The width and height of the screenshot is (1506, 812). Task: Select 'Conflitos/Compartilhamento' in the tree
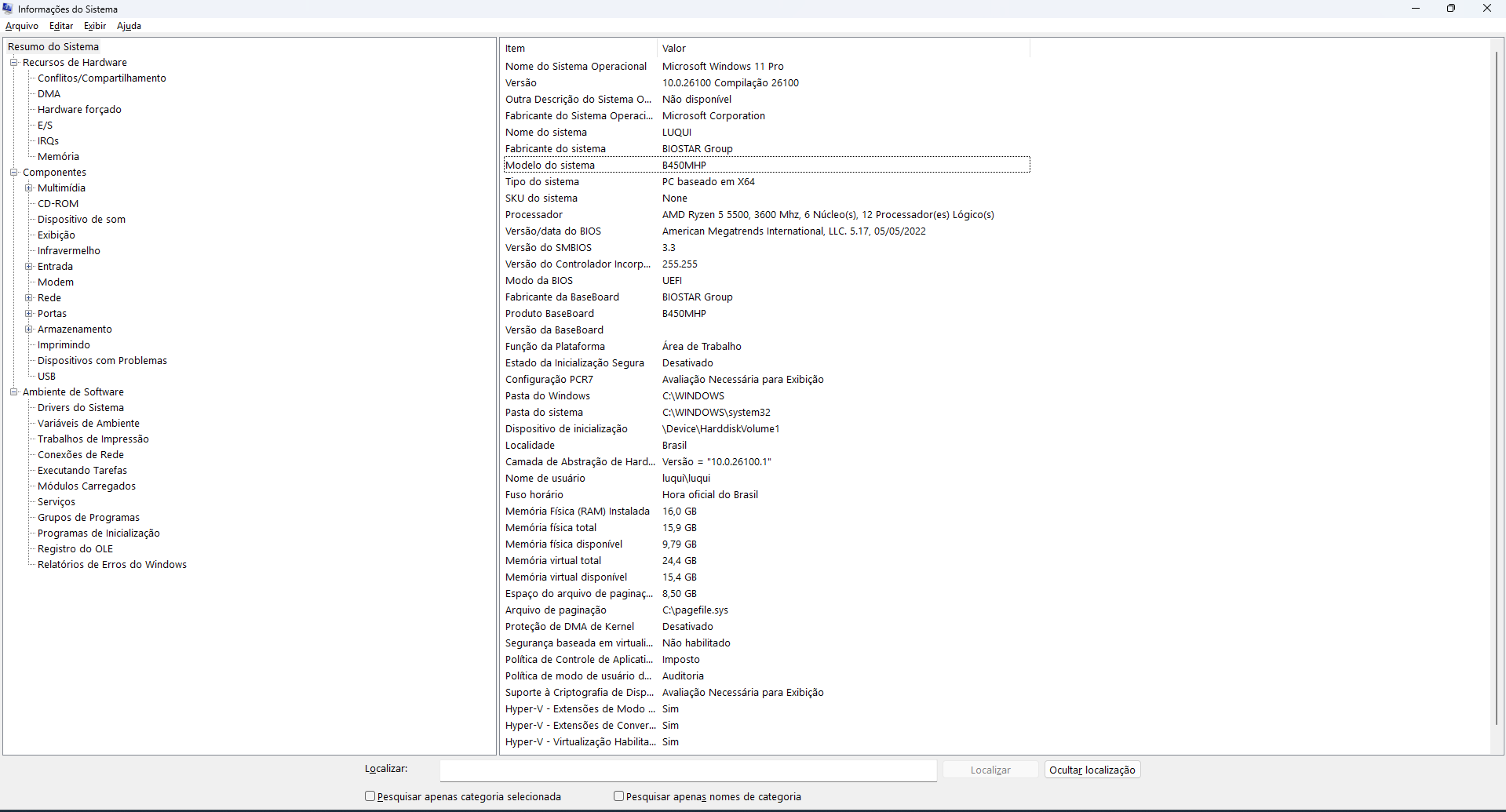102,78
